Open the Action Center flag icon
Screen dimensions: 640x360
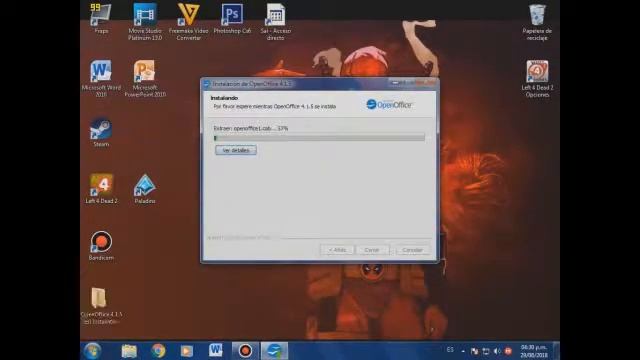click(x=474, y=351)
